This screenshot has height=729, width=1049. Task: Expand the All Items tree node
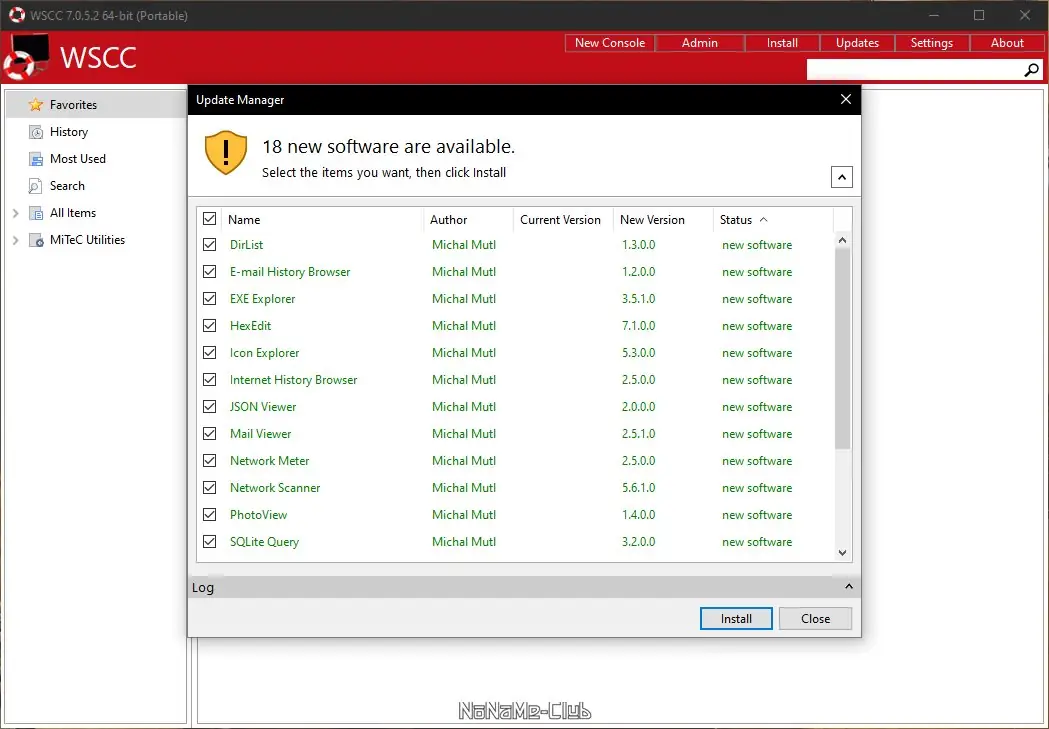[x=15, y=213]
